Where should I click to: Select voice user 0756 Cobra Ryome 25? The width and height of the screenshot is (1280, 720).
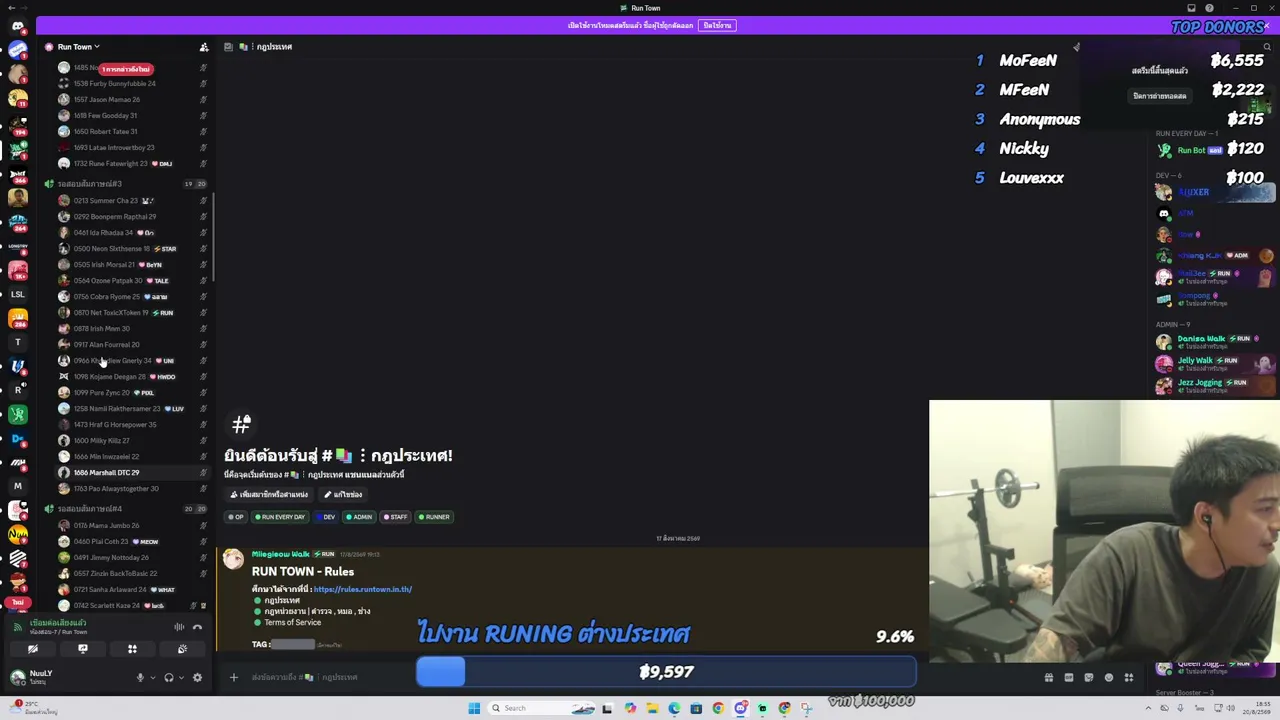pos(130,297)
